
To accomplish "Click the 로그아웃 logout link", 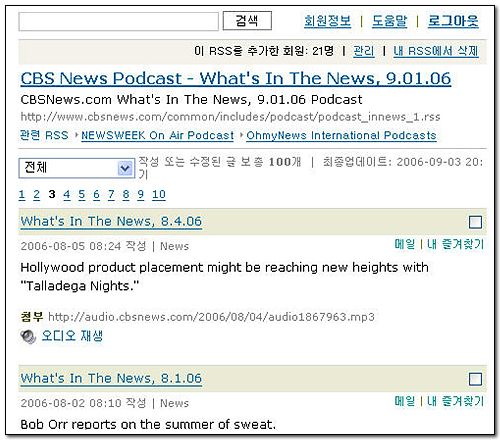I will tap(453, 21).
